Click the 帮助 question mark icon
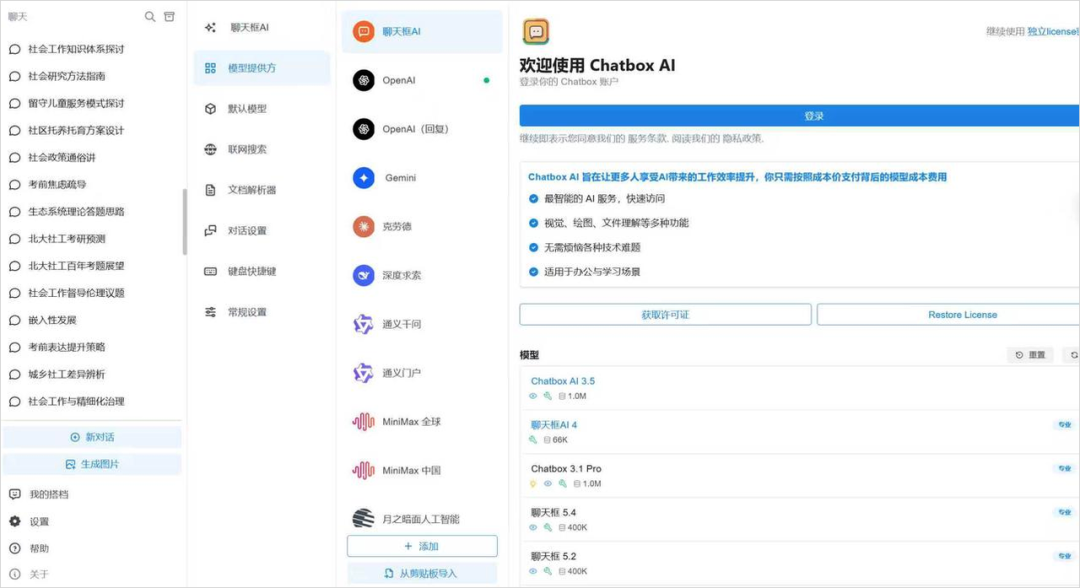This screenshot has height=588, width=1080. coord(15,548)
